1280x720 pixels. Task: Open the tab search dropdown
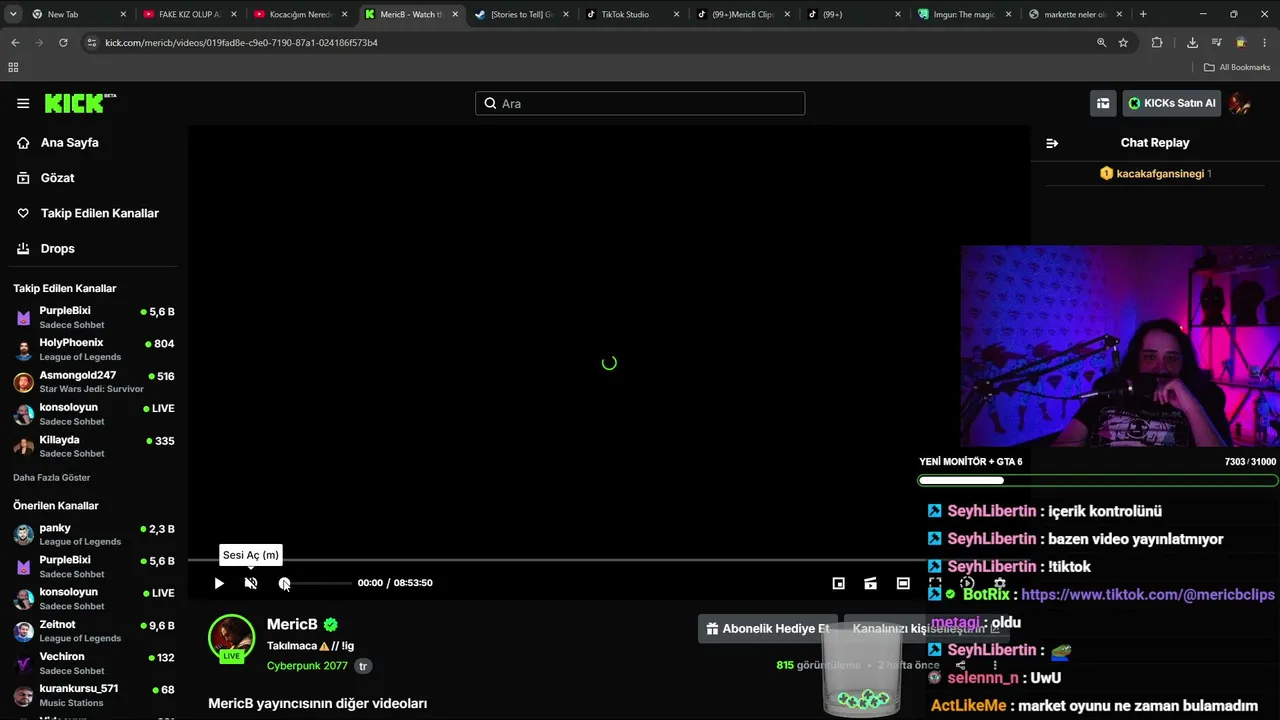[x=13, y=14]
